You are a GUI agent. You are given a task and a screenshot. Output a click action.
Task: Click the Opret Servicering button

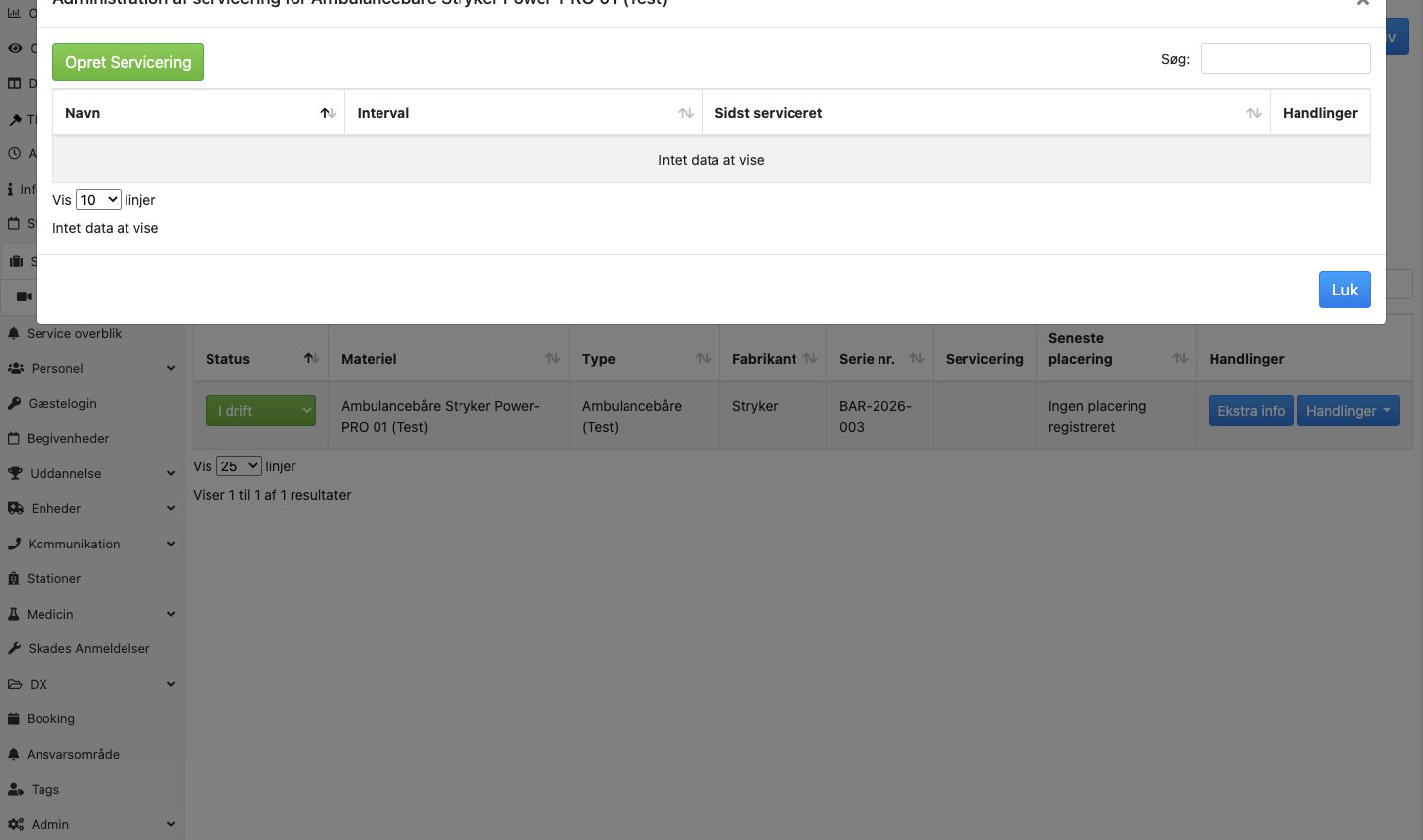tap(127, 62)
